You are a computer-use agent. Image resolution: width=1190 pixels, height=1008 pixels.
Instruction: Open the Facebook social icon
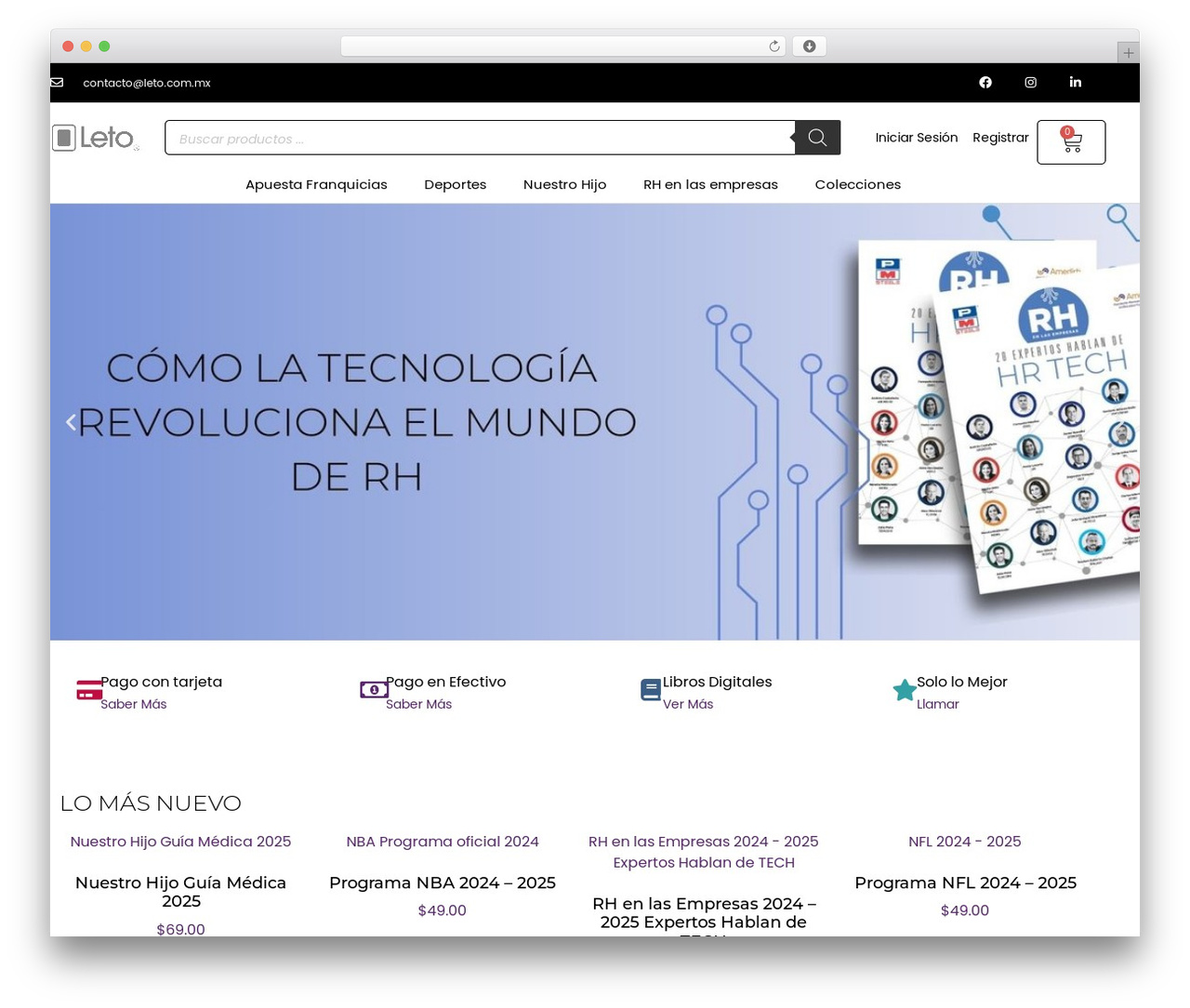click(x=985, y=83)
